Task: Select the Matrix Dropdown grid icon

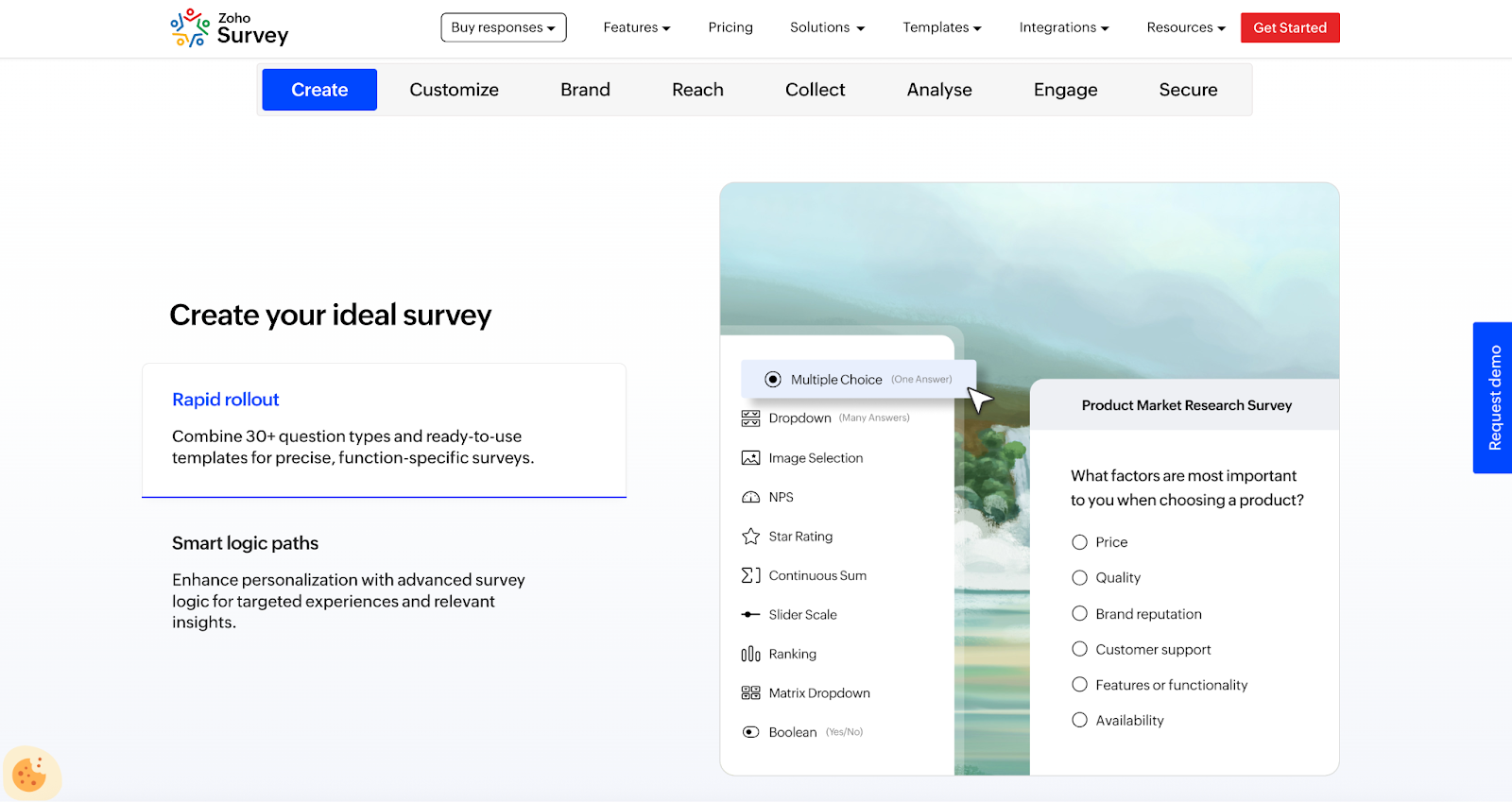Action: tap(750, 693)
